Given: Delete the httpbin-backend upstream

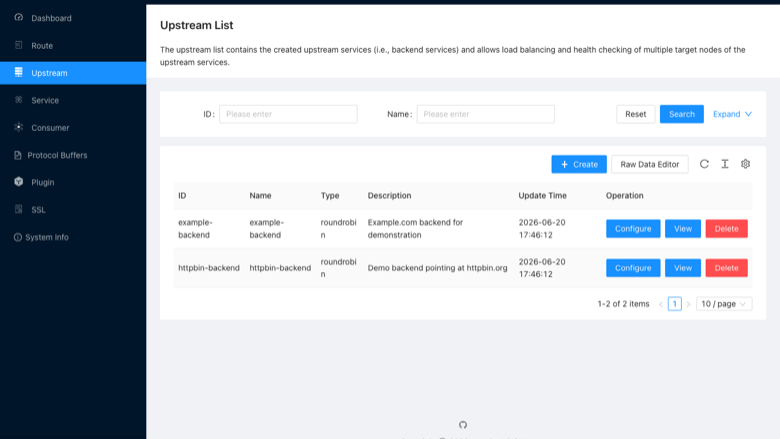Looking at the screenshot, I should click(726, 268).
